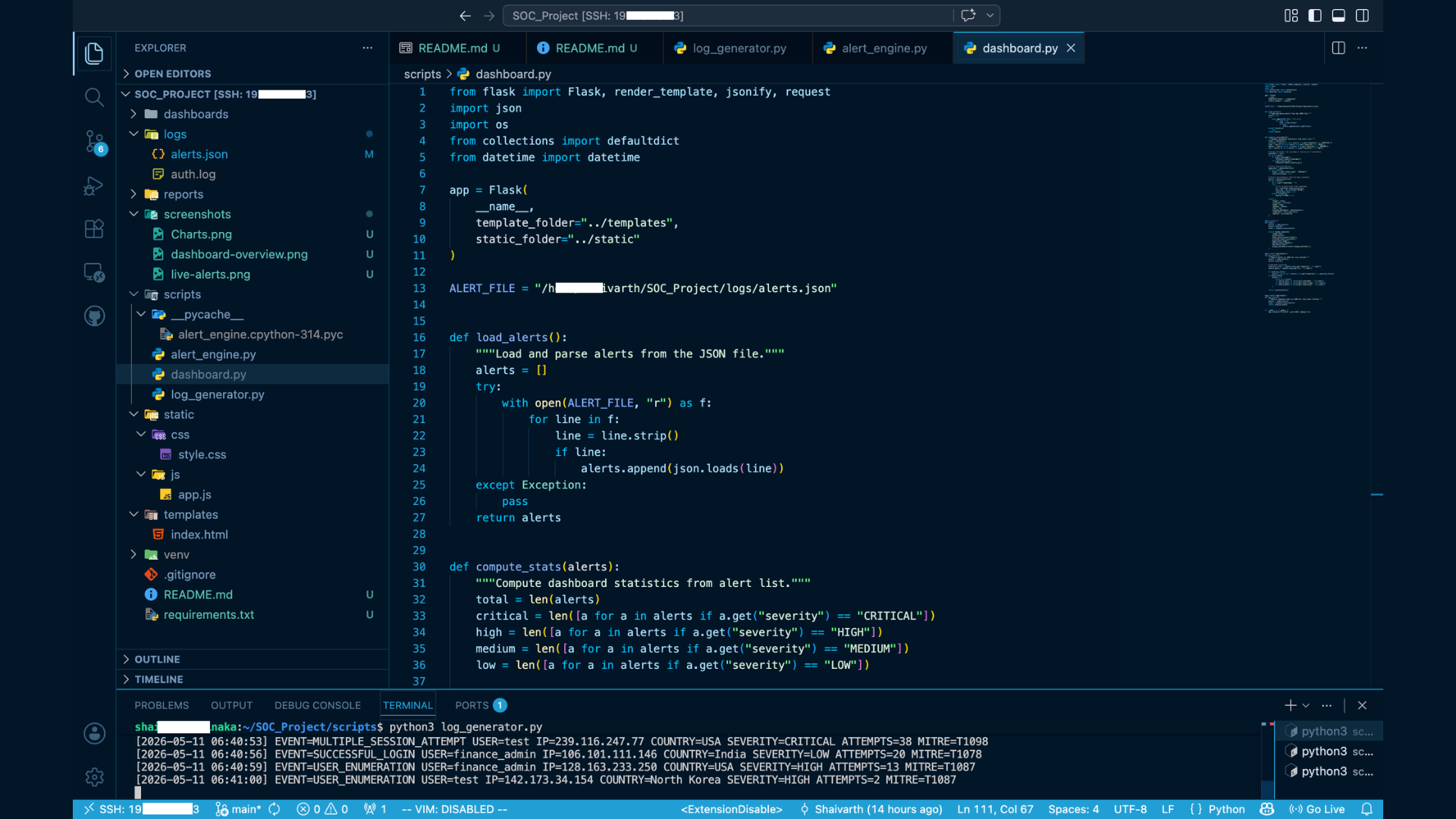Expand the TIMELINE section
Screen dimensions: 1456x819
pyautogui.click(x=158, y=679)
